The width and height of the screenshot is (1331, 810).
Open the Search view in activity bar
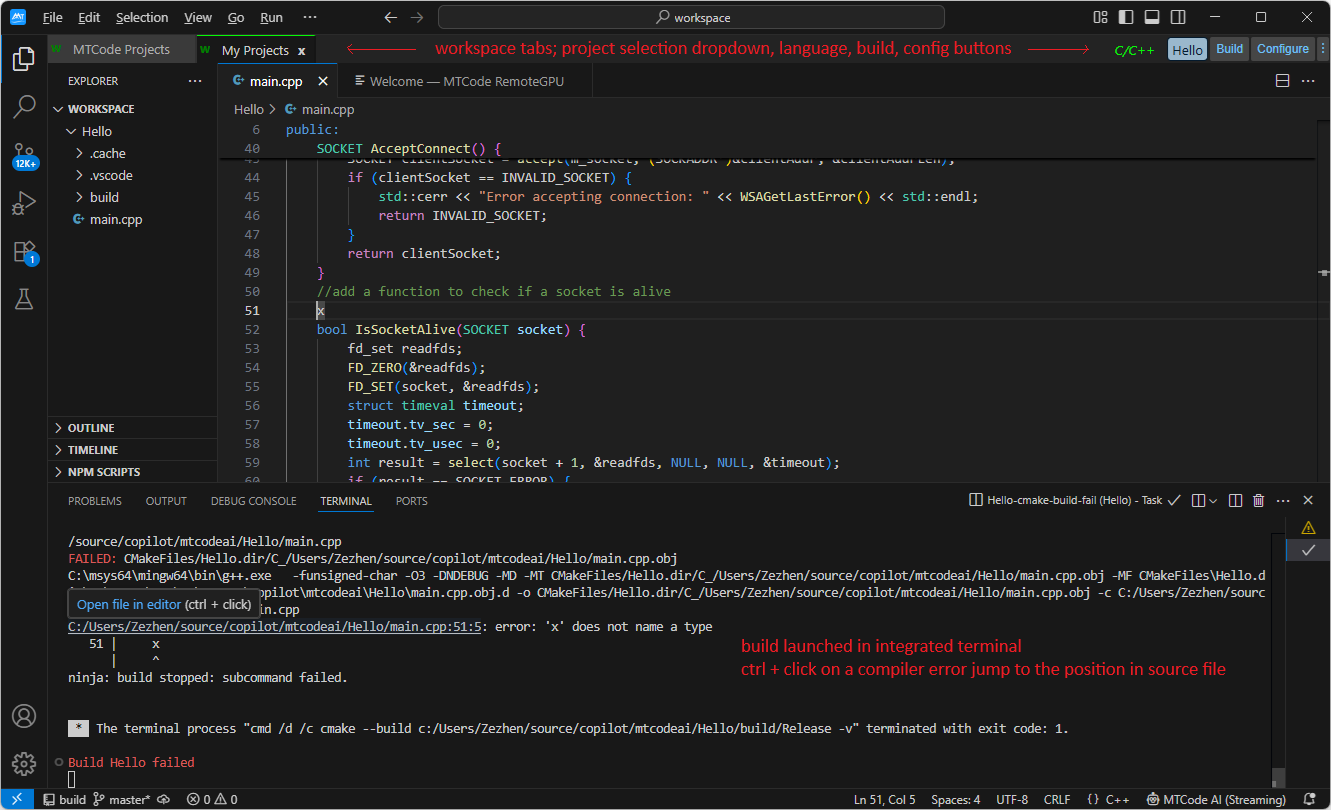click(x=24, y=107)
